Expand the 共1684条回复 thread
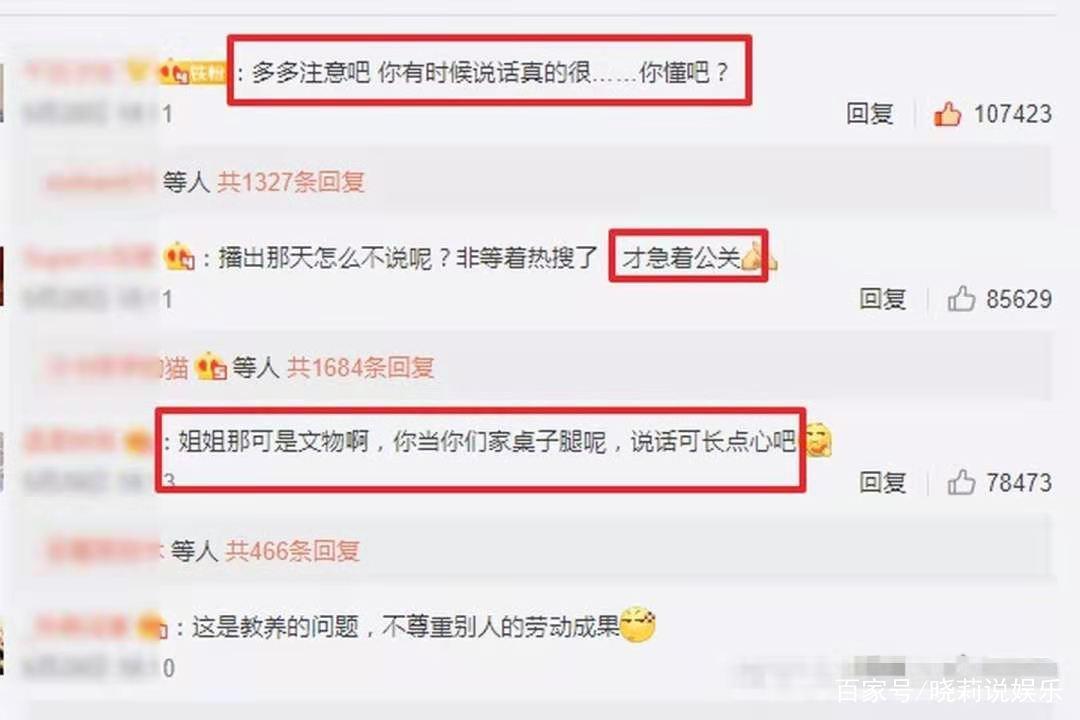 (360, 367)
